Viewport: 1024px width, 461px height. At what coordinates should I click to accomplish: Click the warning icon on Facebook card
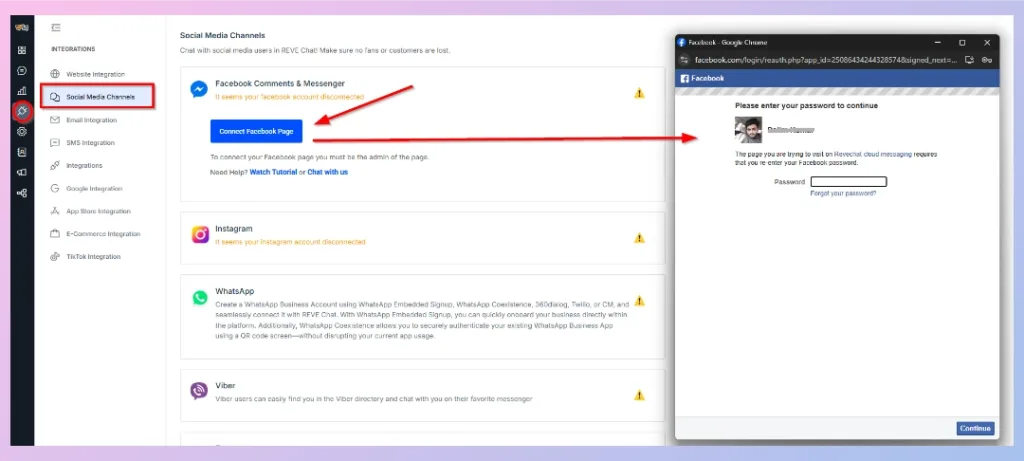pos(639,93)
